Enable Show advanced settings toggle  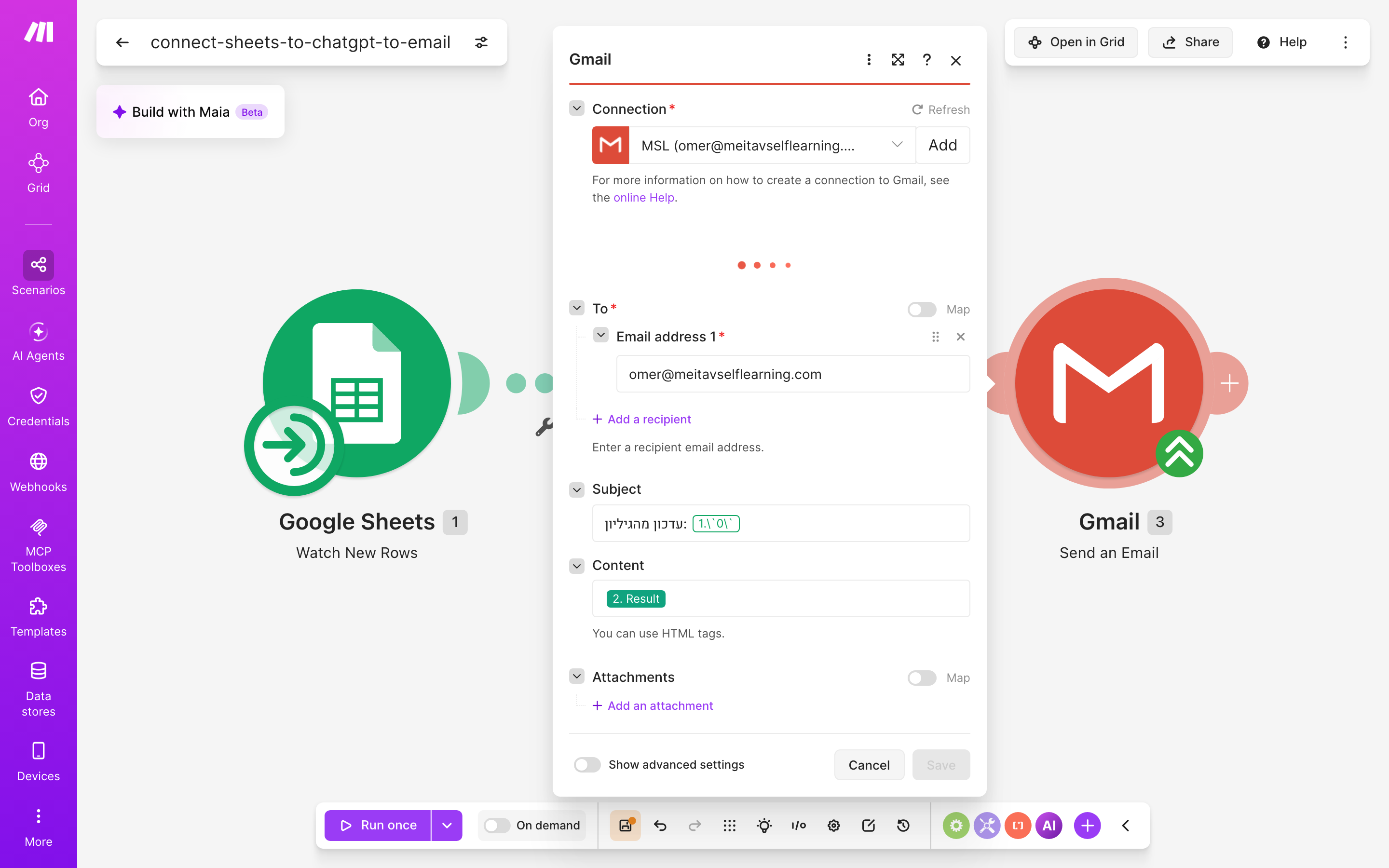click(587, 765)
